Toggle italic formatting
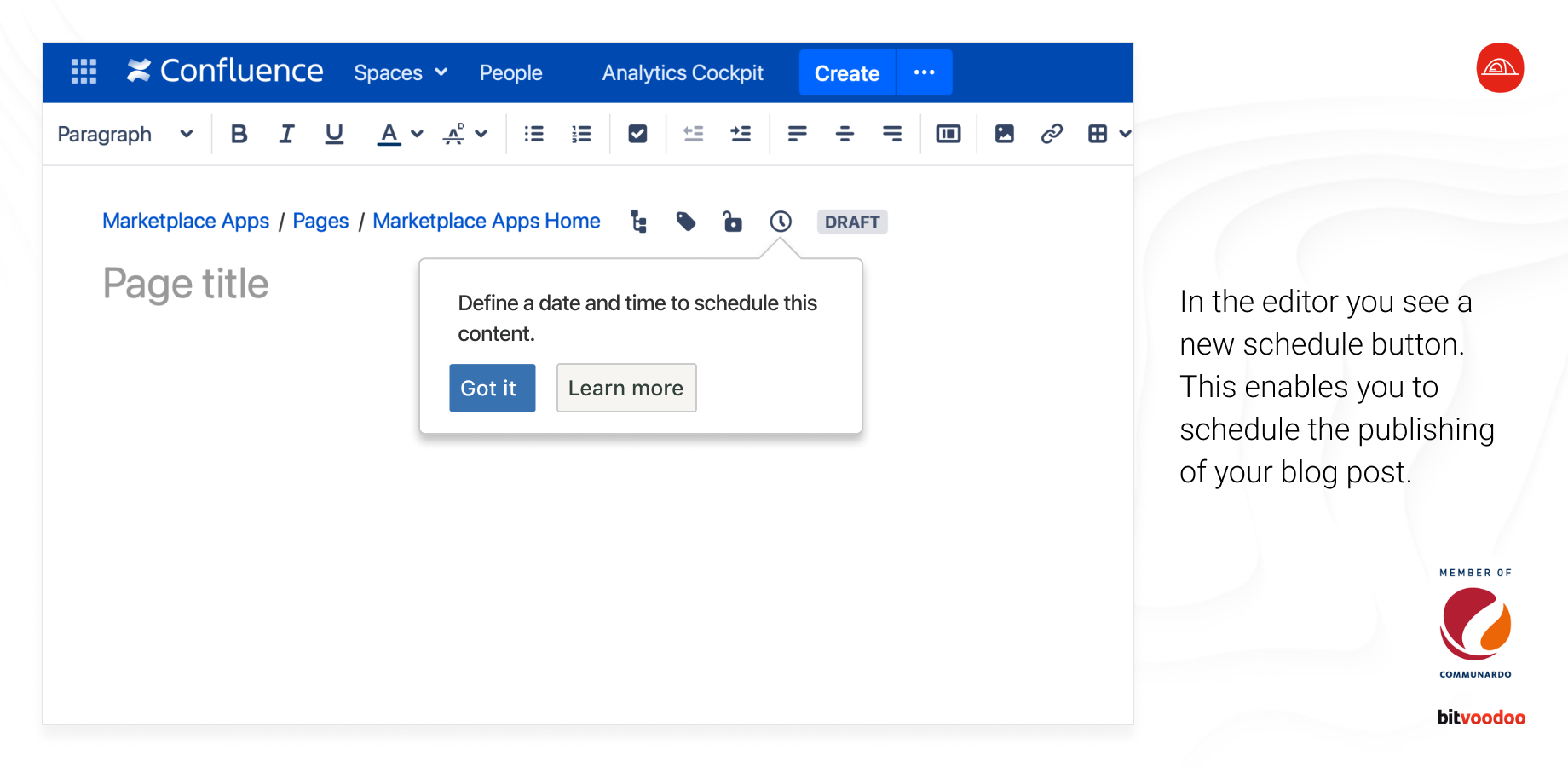The width and height of the screenshot is (1568, 767). [286, 134]
